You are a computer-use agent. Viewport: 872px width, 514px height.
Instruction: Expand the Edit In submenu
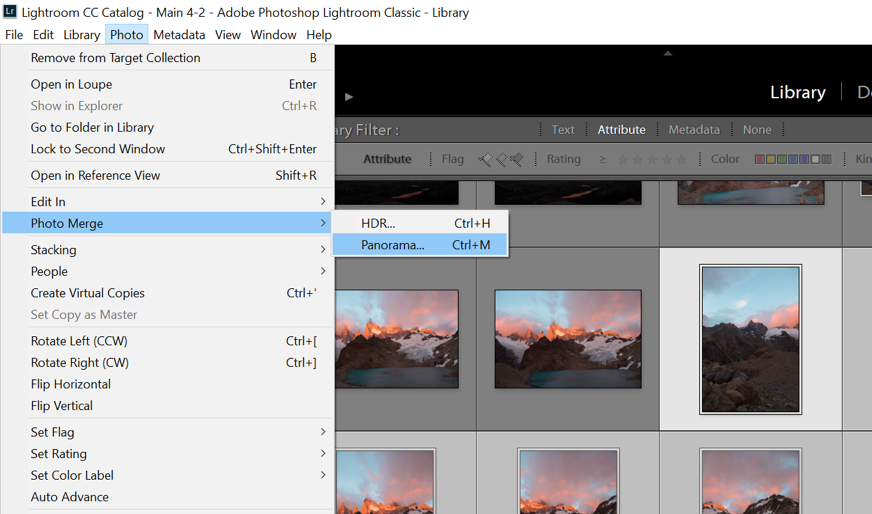point(167,202)
